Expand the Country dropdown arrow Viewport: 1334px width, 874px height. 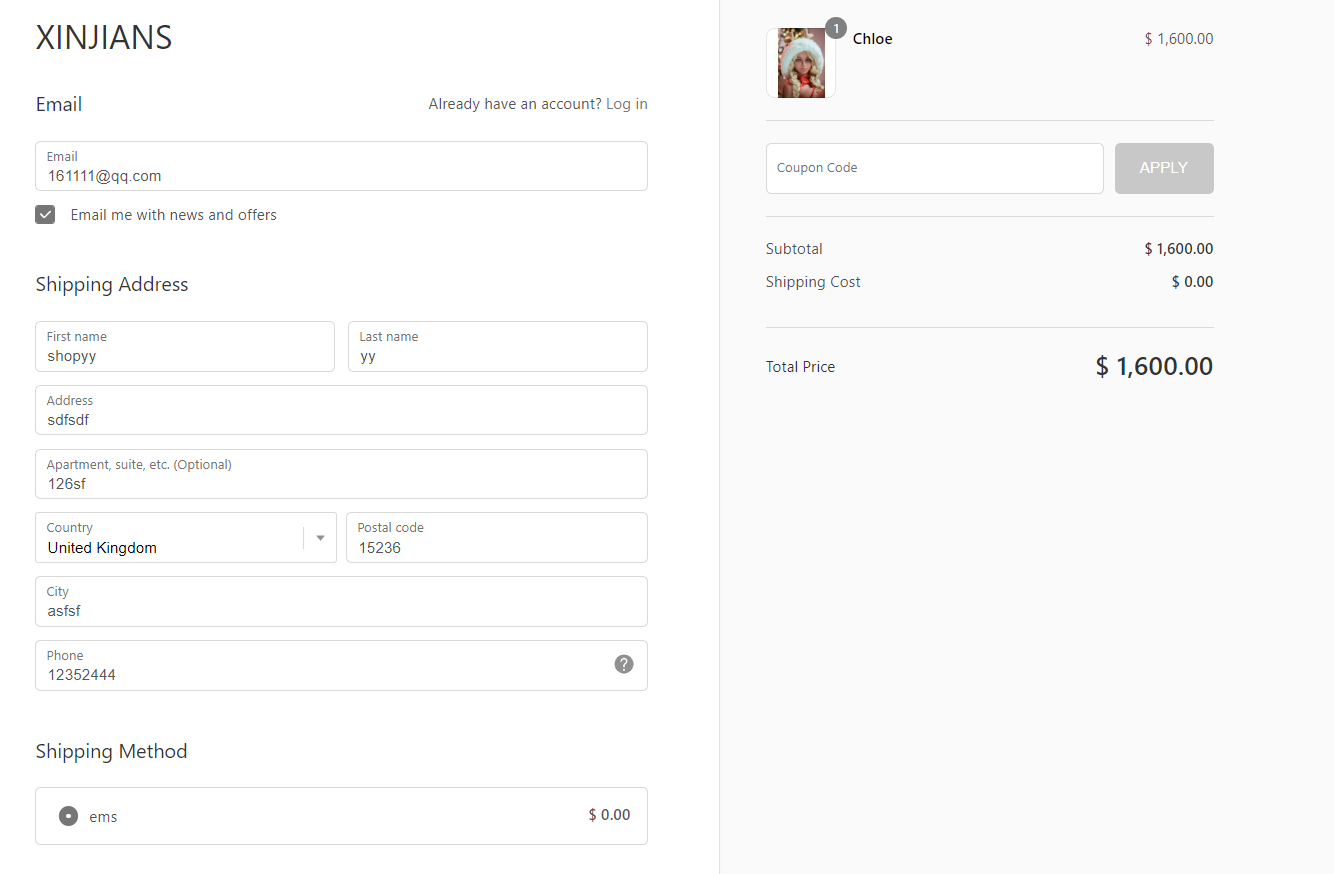pos(320,538)
